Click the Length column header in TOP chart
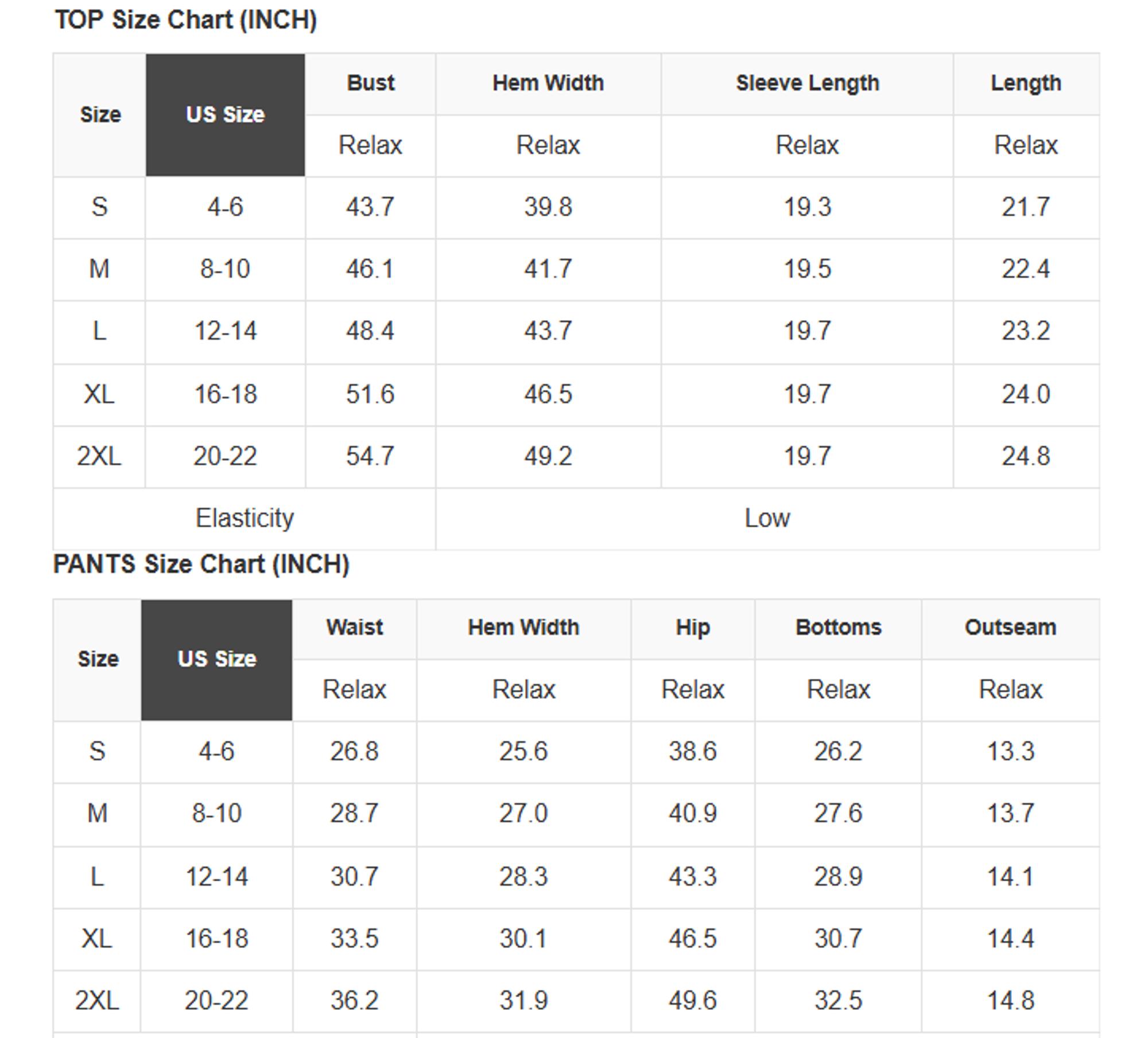The height and width of the screenshot is (1038, 1148). (x=1026, y=83)
